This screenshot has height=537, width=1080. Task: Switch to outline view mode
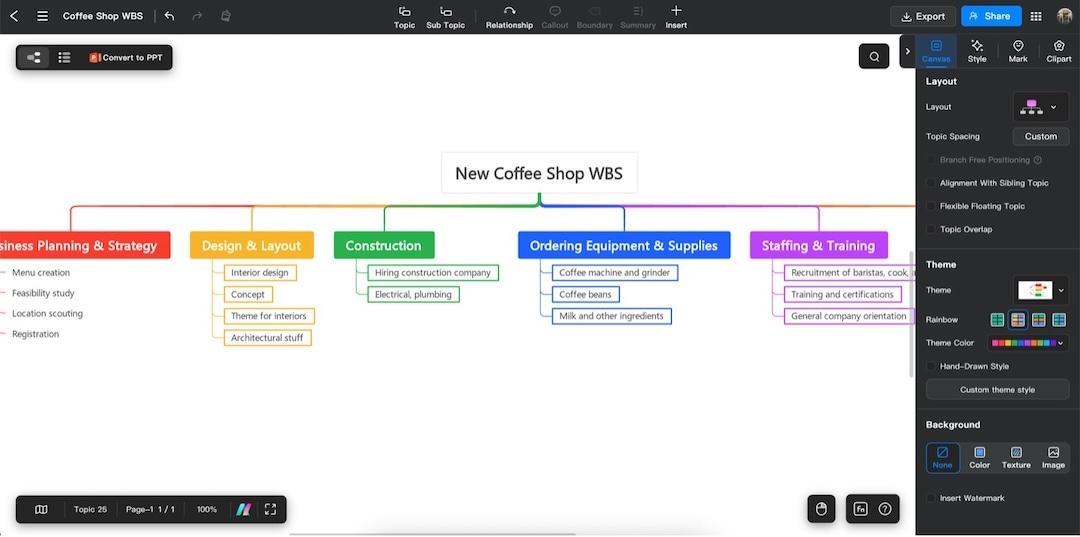(64, 58)
